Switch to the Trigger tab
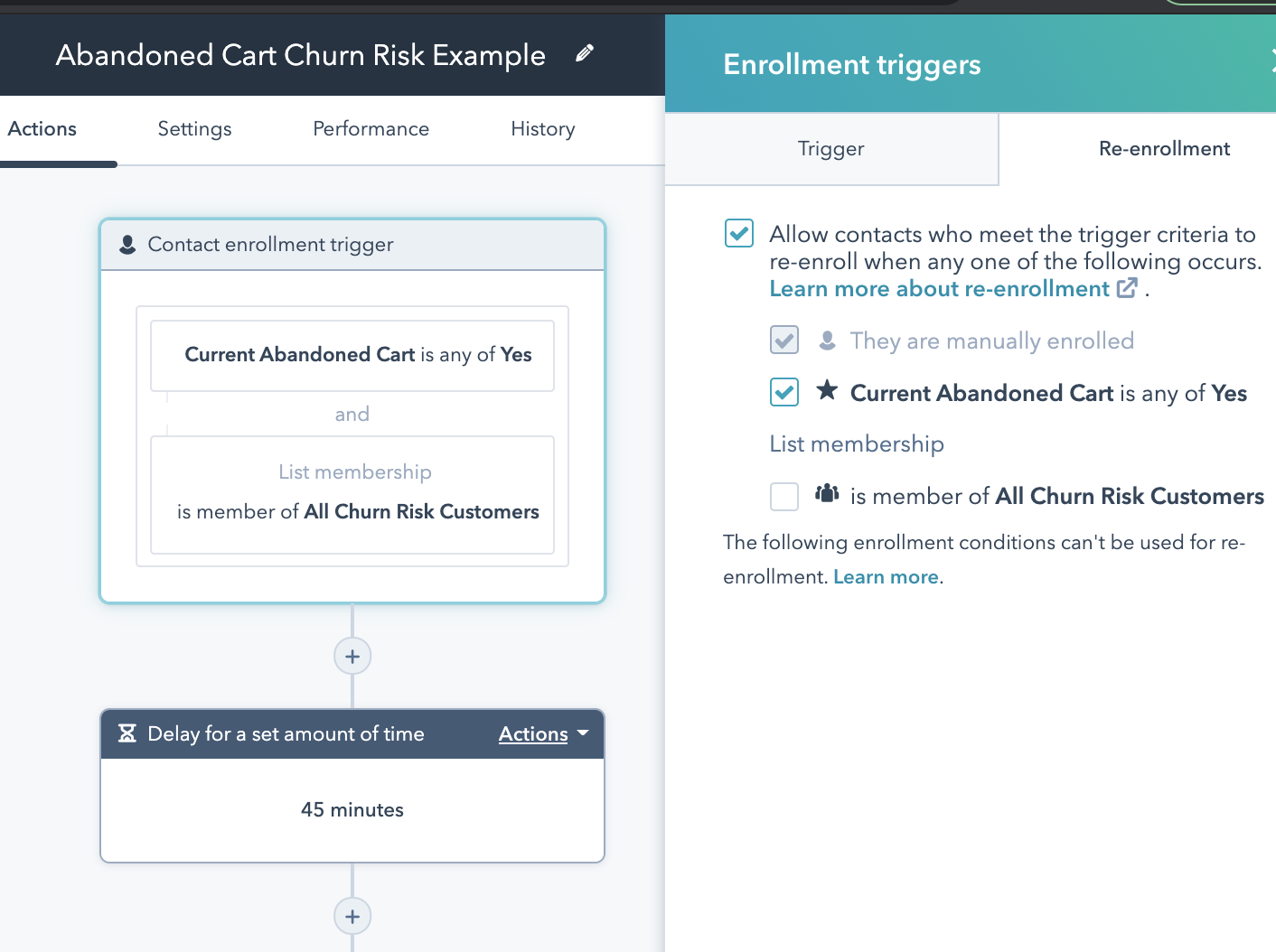 (x=831, y=149)
